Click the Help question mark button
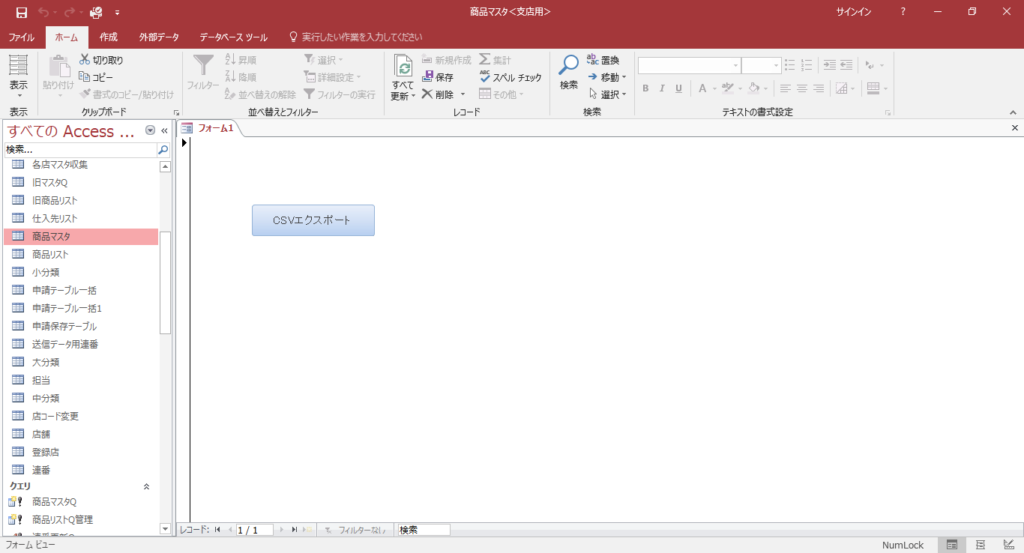 coord(903,12)
